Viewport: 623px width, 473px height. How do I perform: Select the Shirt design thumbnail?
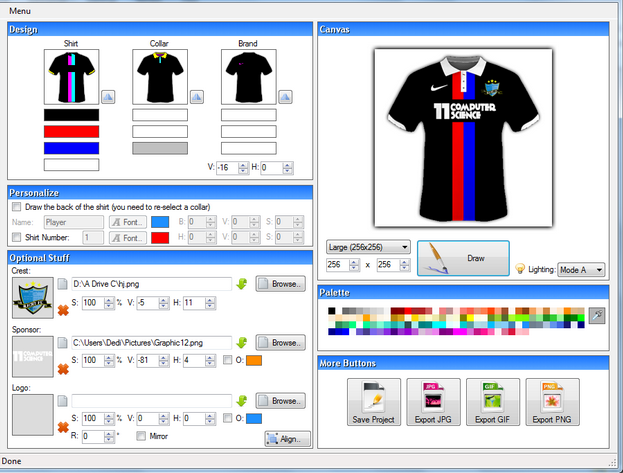tap(72, 77)
